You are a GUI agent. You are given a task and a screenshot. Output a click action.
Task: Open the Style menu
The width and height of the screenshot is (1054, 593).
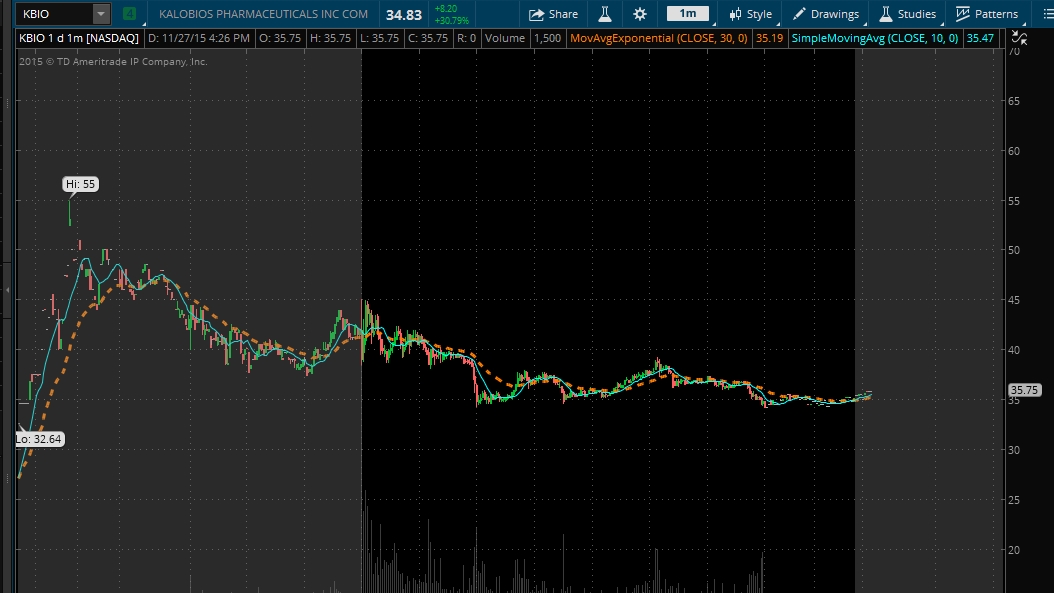click(x=751, y=13)
